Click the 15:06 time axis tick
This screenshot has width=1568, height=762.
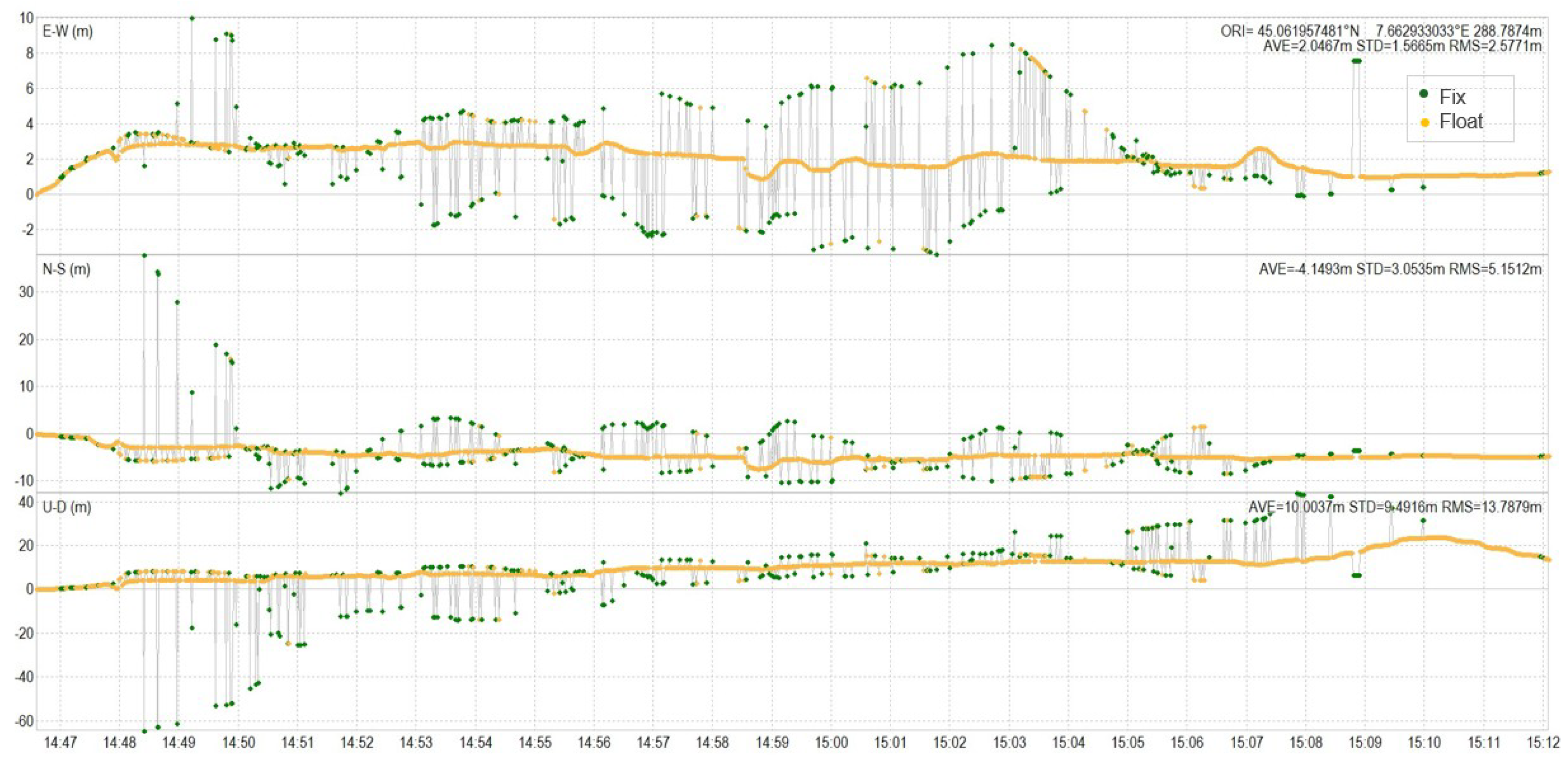(1187, 743)
